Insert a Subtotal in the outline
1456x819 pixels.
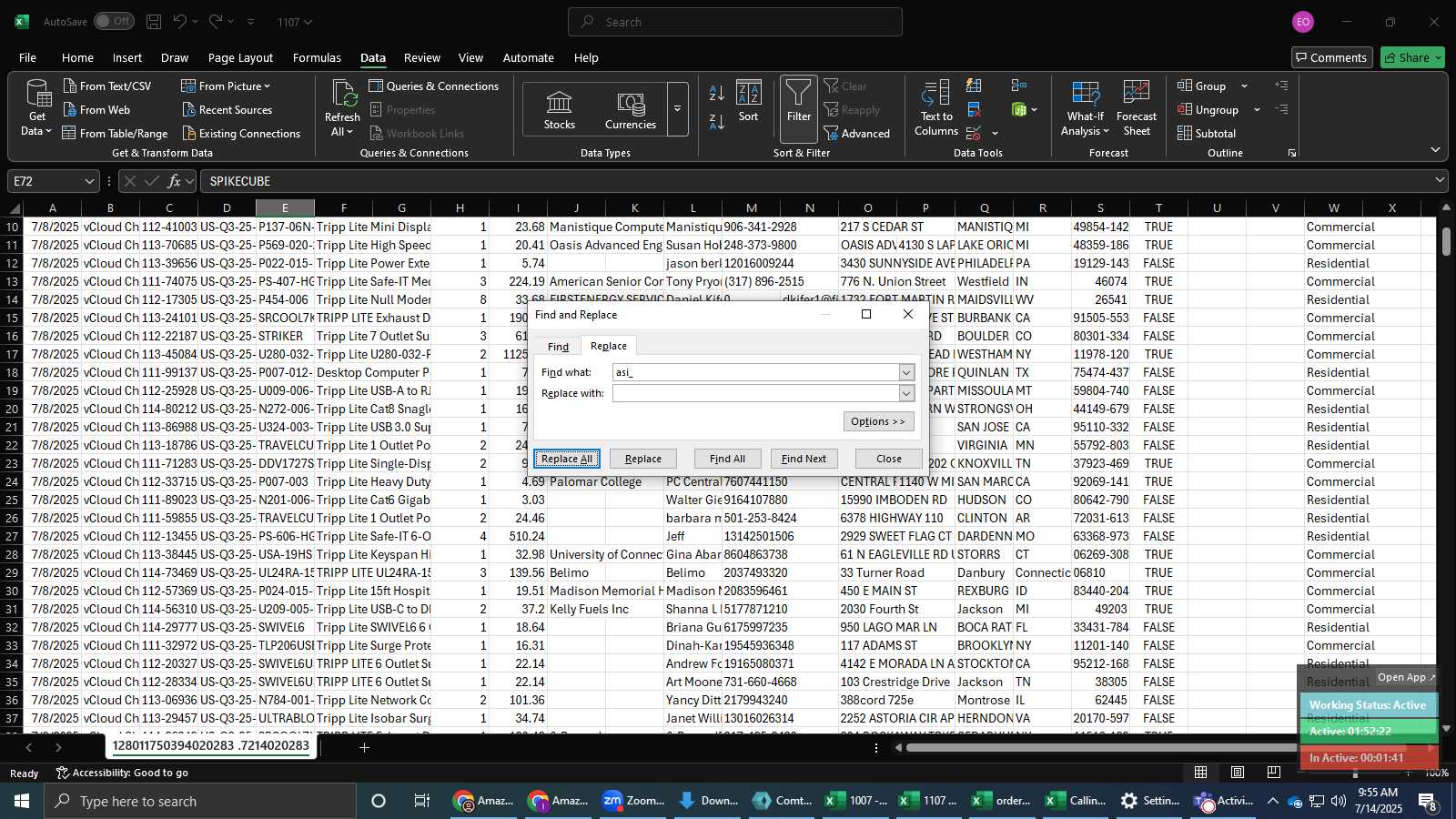(1207, 133)
